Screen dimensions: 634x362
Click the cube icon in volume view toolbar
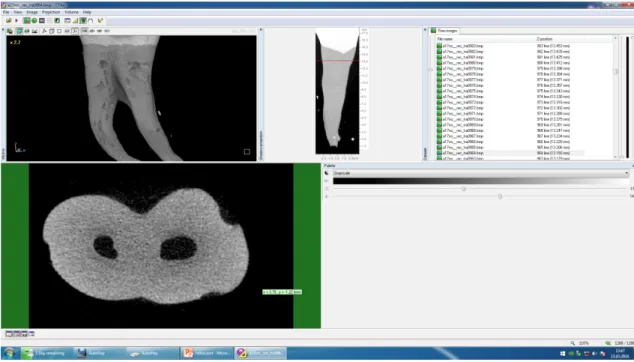click(52, 31)
